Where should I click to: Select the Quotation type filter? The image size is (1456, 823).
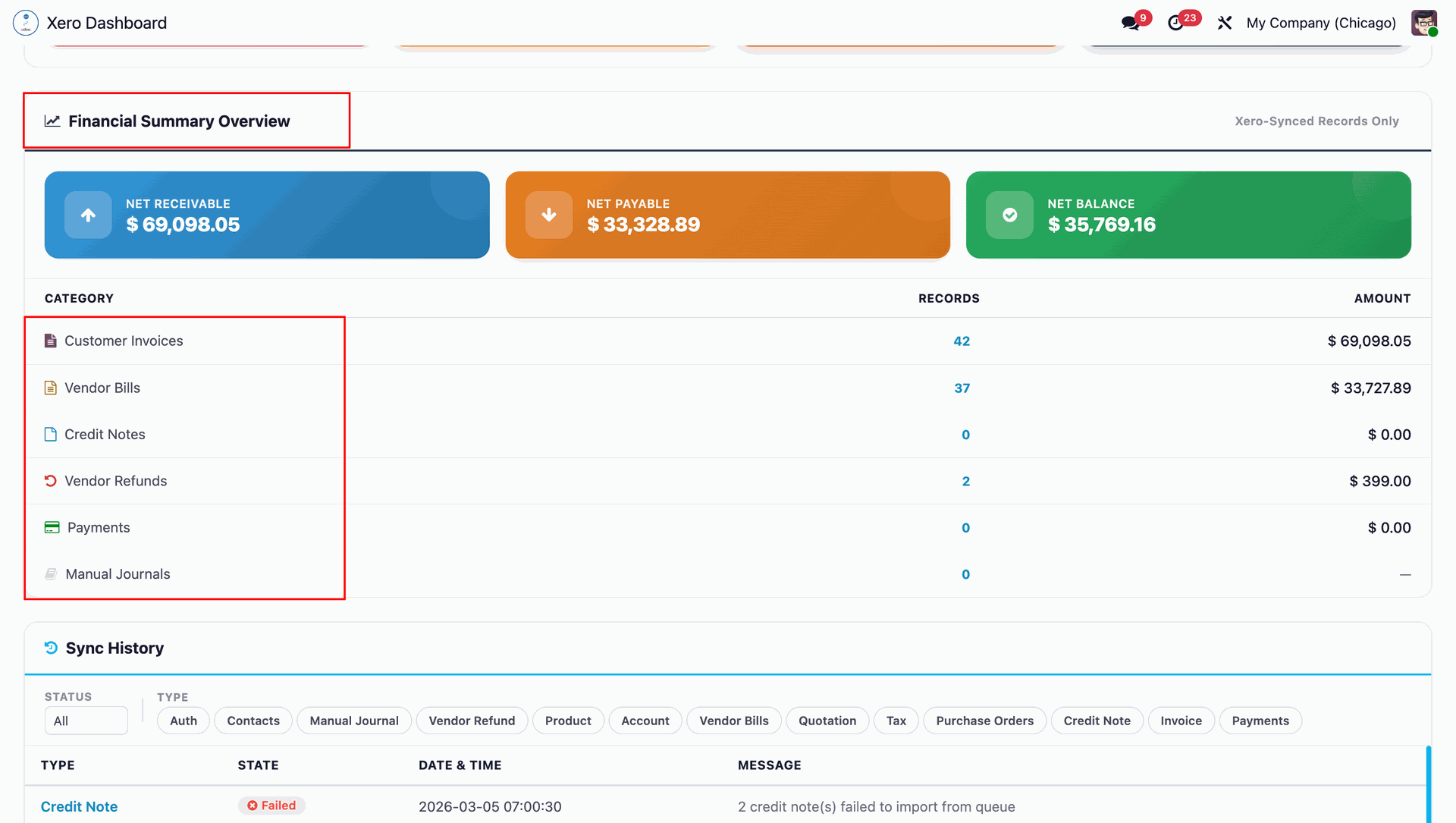pos(827,721)
